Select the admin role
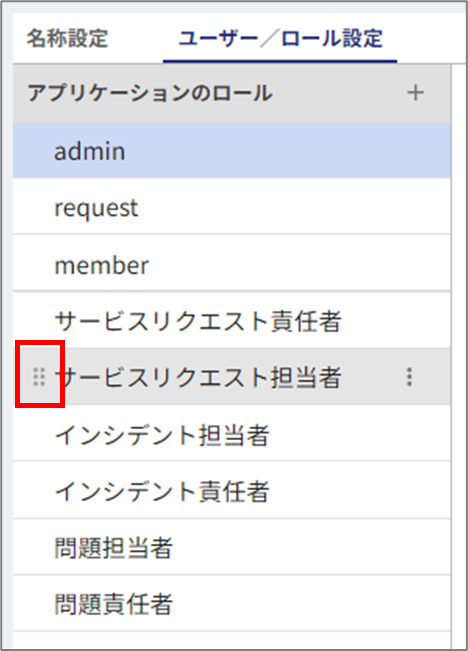This screenshot has height=651, width=468. 232,151
